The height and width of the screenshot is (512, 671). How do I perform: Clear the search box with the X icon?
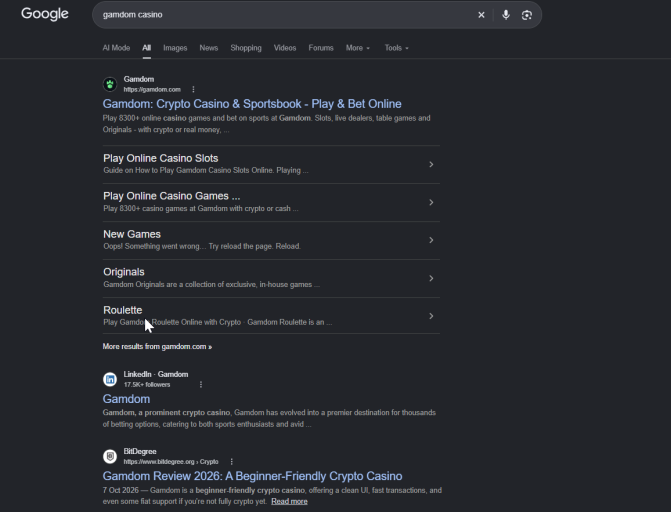click(x=481, y=15)
